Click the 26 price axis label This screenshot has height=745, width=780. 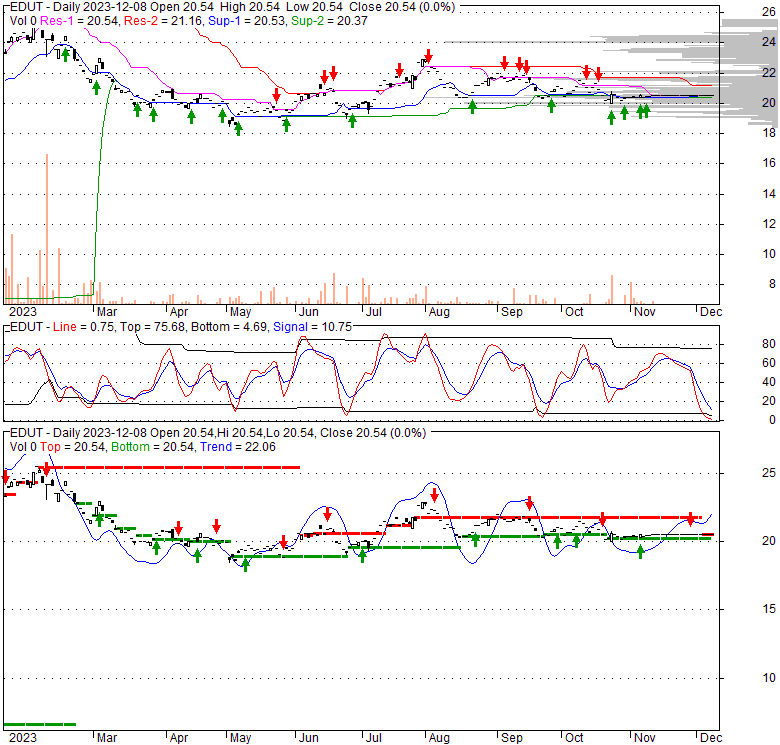[x=769, y=12]
